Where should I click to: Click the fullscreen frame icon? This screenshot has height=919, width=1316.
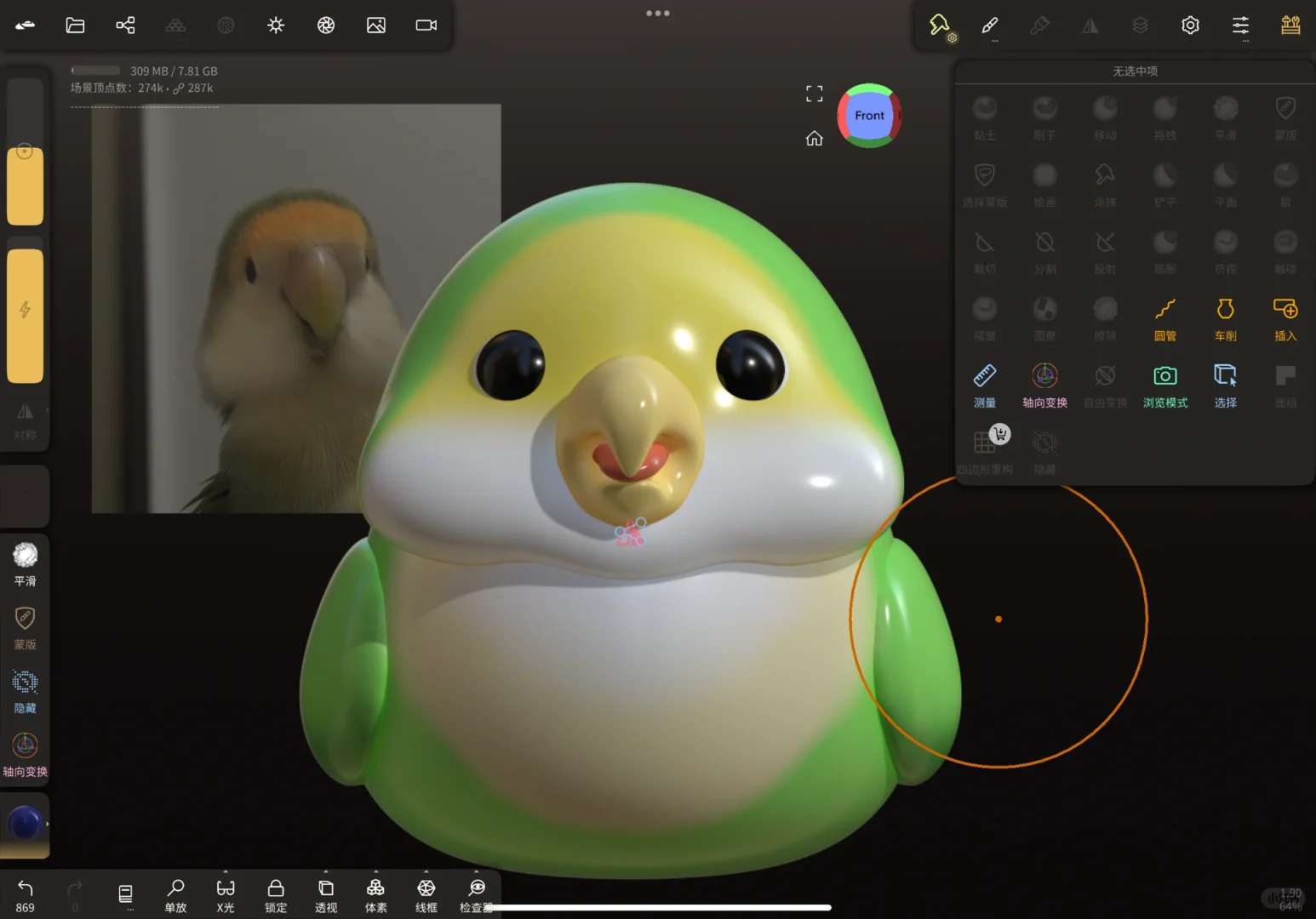[x=815, y=94]
